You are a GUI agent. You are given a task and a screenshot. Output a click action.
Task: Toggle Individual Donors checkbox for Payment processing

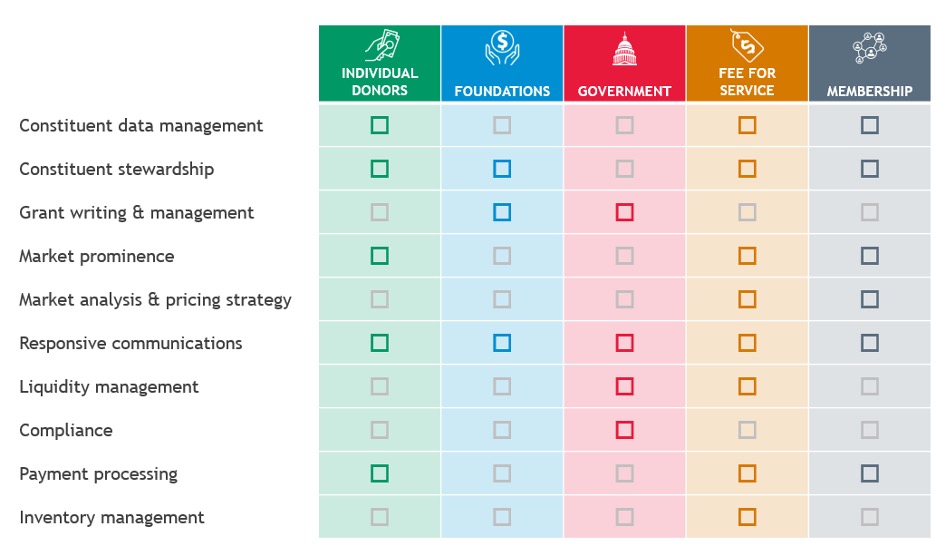point(379,474)
